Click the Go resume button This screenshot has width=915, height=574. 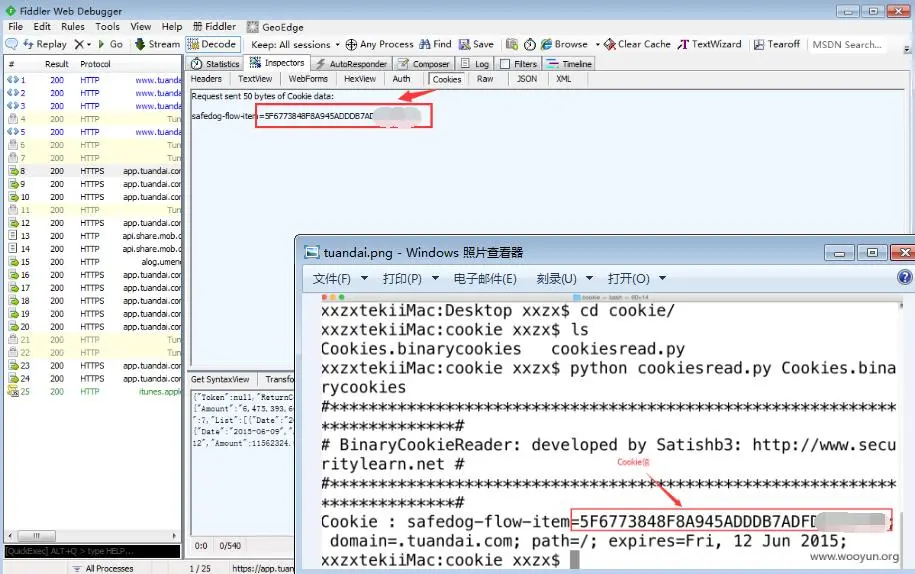coord(110,44)
